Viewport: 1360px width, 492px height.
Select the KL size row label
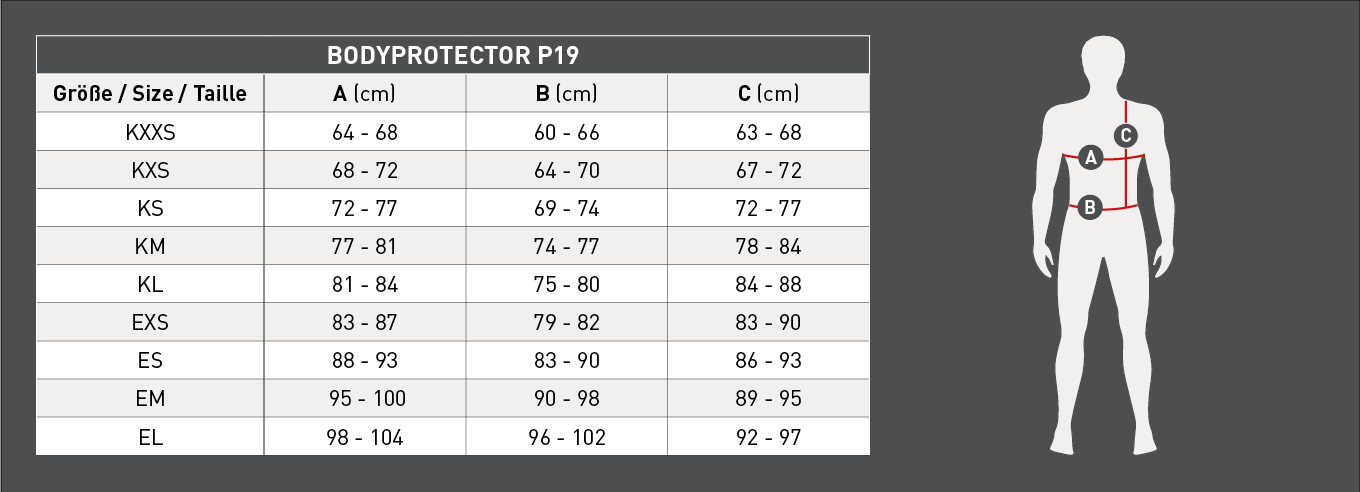point(150,285)
